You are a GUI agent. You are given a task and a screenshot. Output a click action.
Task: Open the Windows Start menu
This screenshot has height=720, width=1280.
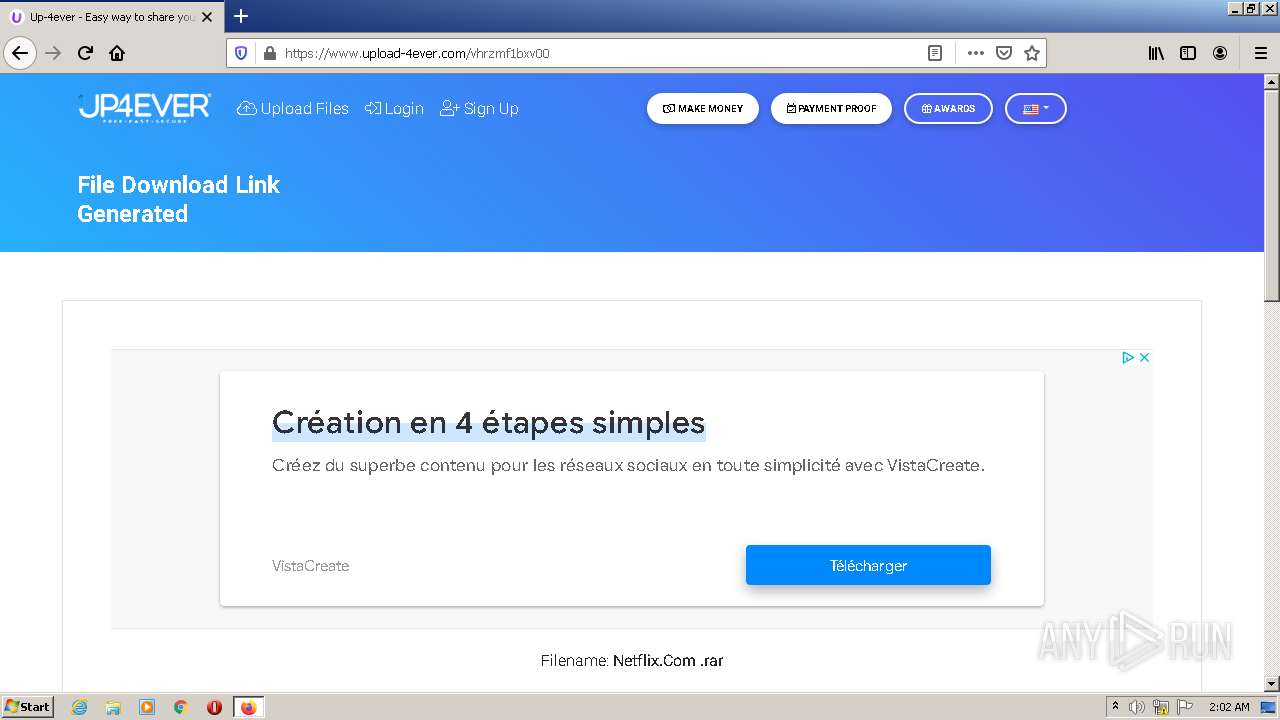point(28,706)
